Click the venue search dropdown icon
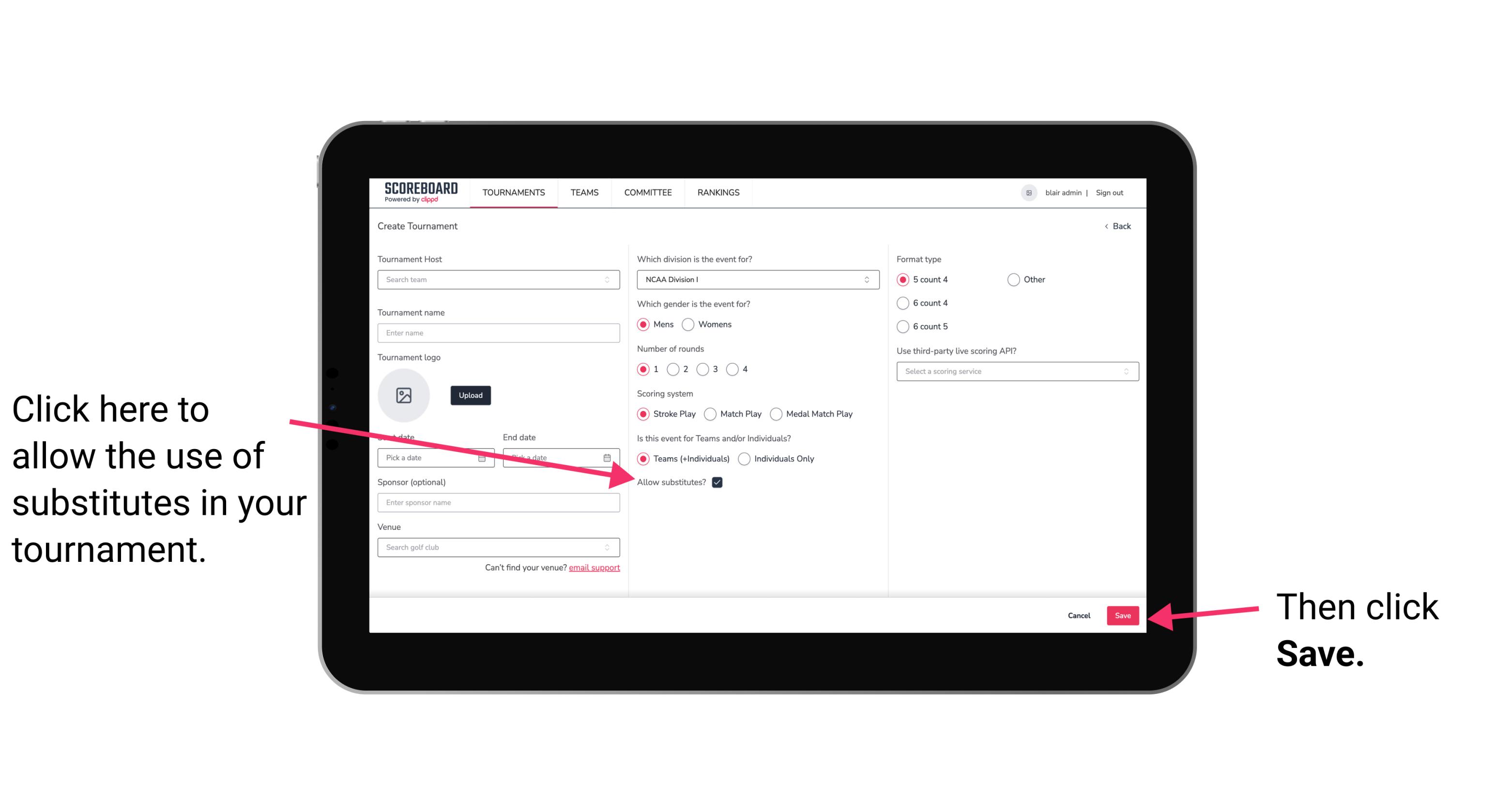 [611, 547]
